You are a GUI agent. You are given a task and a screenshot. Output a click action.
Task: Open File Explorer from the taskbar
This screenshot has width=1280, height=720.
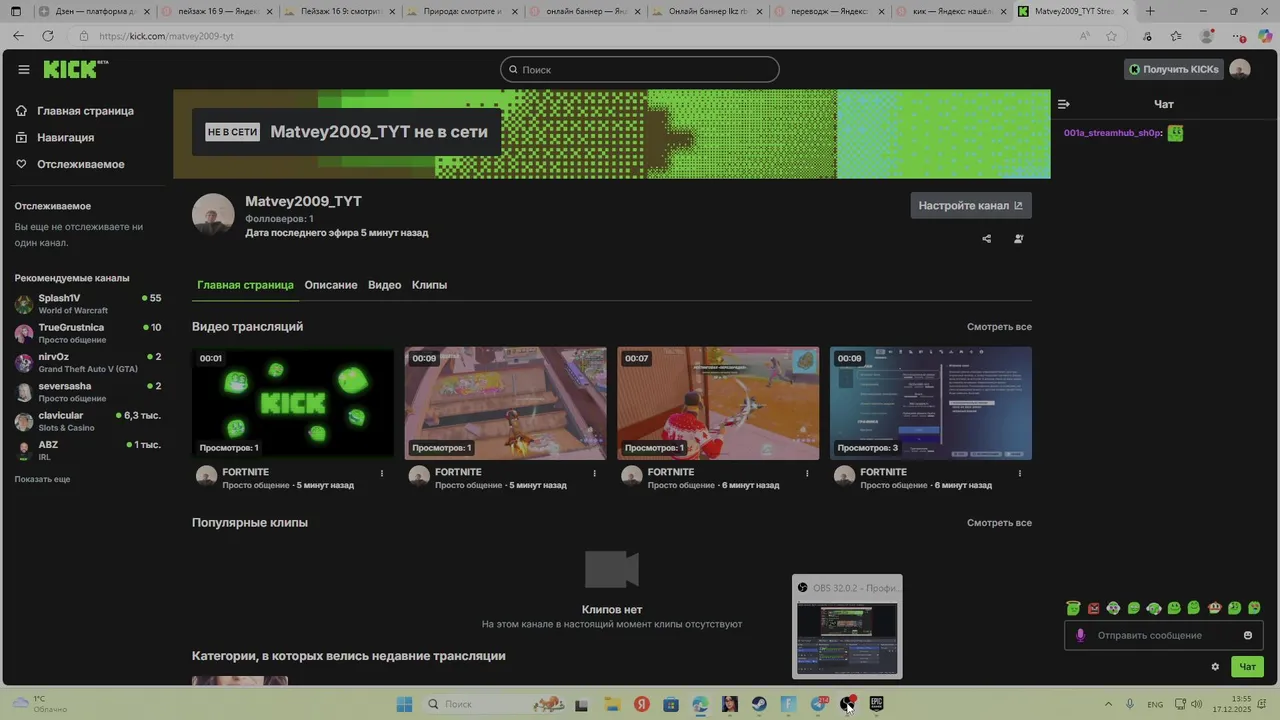click(611, 704)
